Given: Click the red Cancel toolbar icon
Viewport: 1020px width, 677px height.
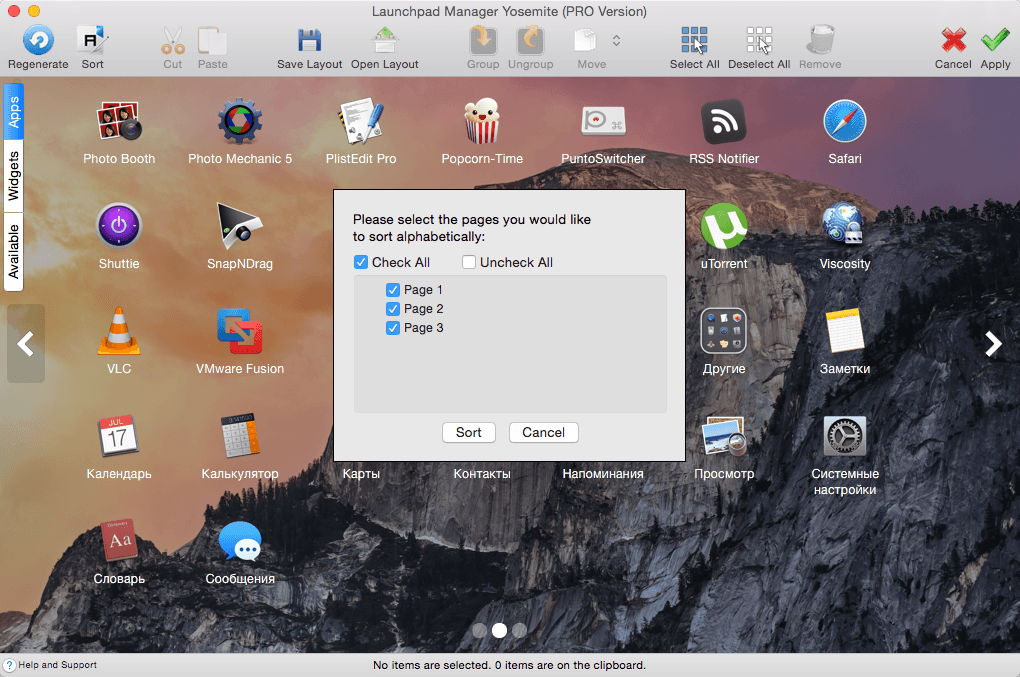Looking at the screenshot, I should 954,40.
